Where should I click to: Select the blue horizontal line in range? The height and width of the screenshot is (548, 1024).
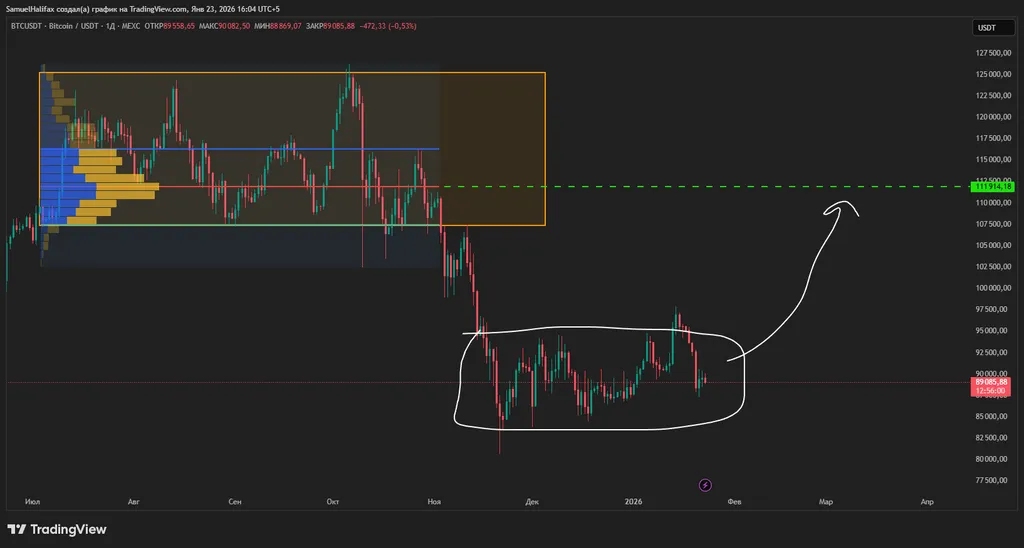pyautogui.click(x=300, y=149)
